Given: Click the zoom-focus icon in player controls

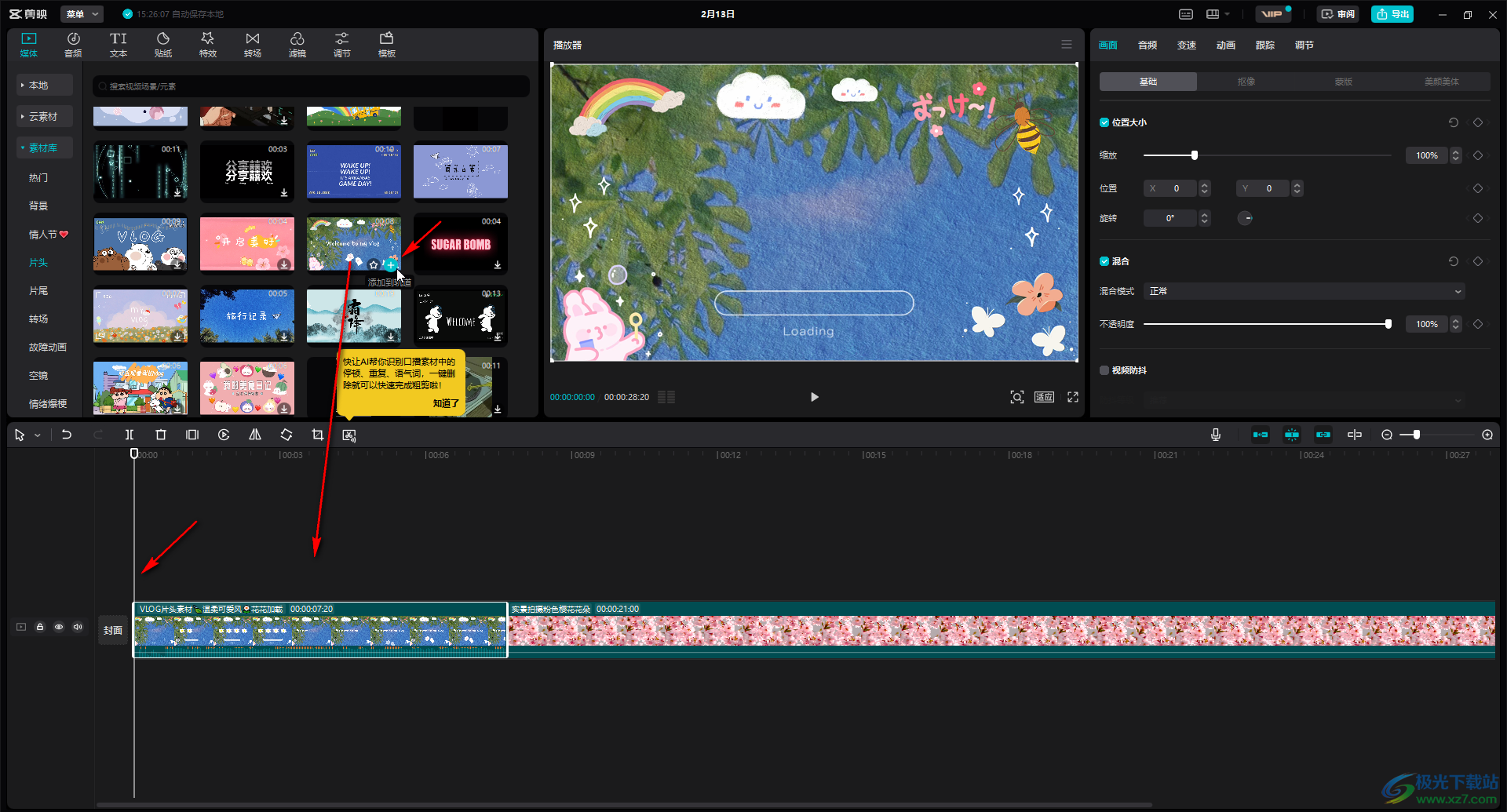Looking at the screenshot, I should [x=1017, y=397].
